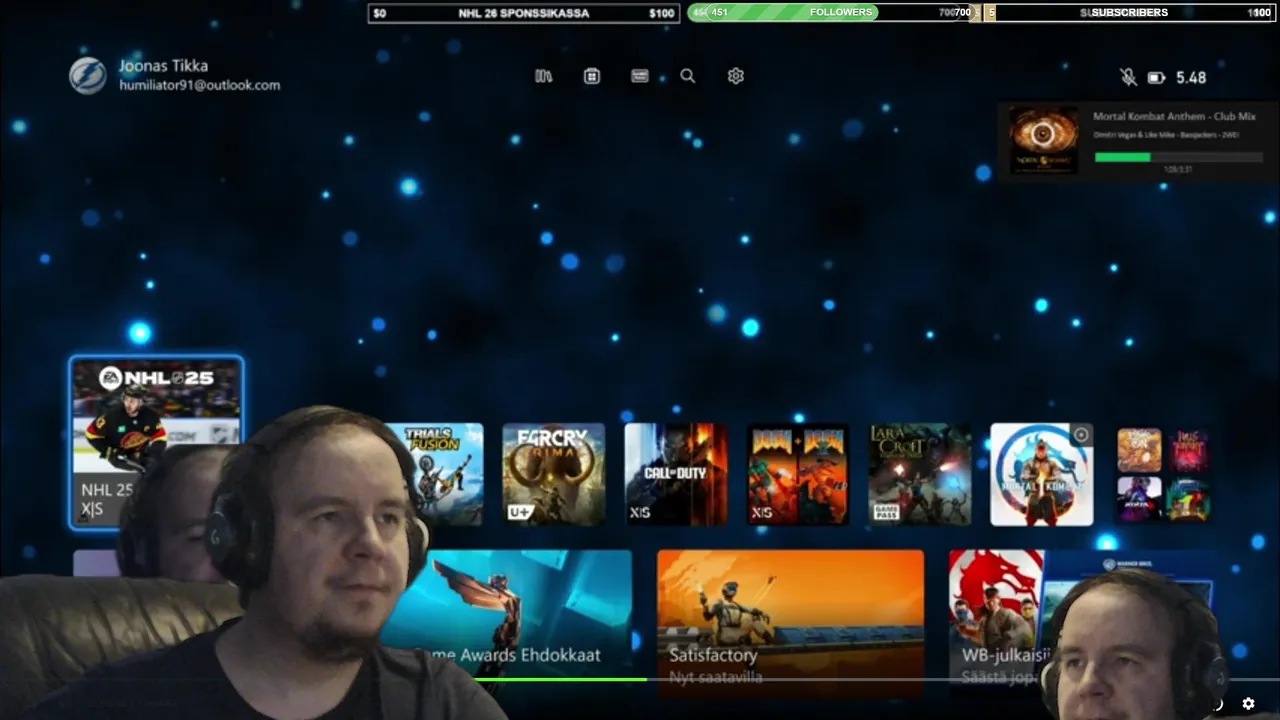Open the Xbox settings gear icon

736,76
